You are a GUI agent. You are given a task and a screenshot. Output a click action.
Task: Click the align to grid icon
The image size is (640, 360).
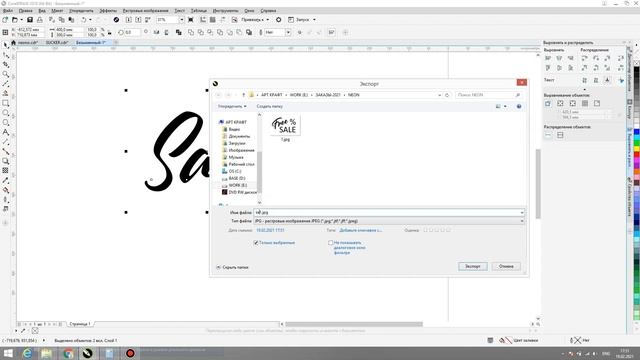585,103
